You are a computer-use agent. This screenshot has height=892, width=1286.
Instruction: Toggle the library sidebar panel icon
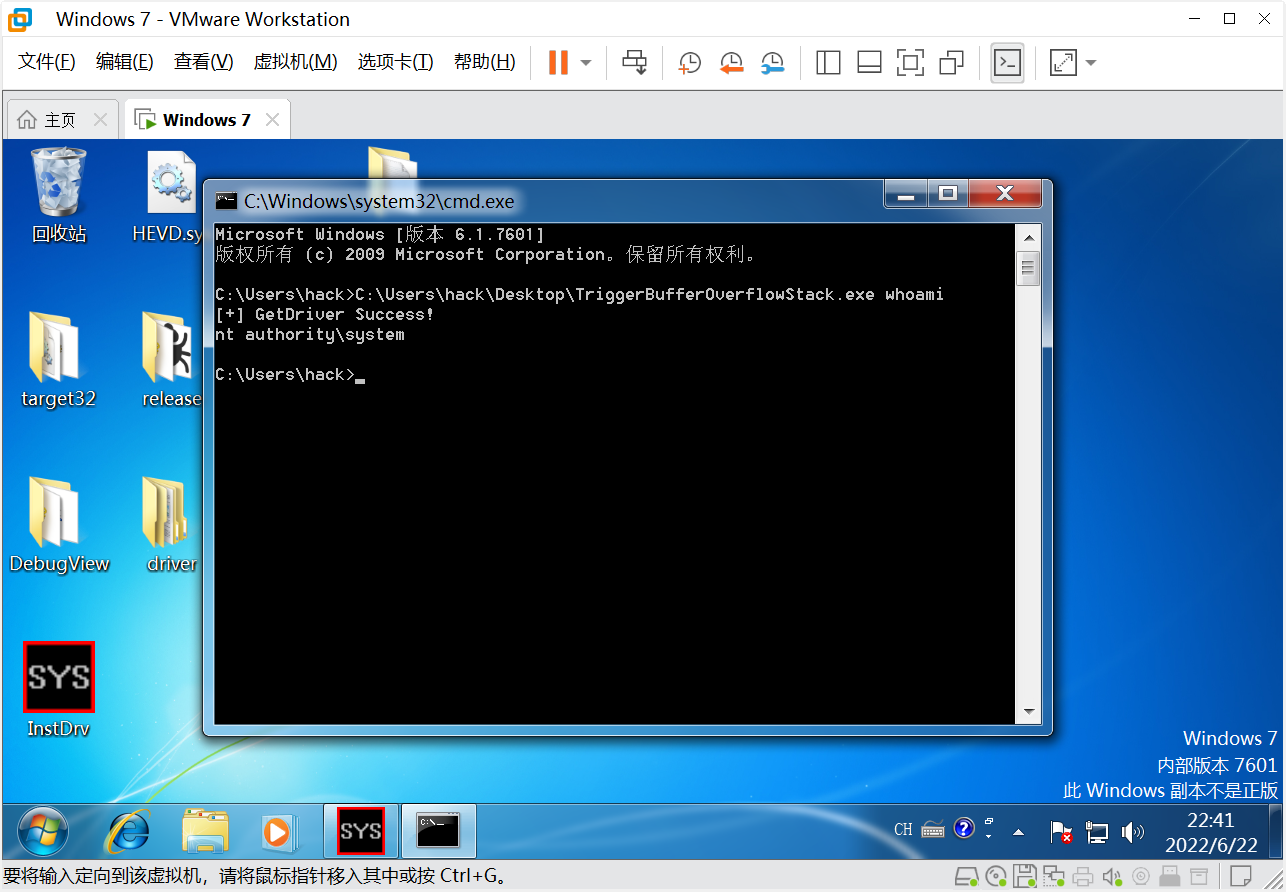click(x=828, y=63)
